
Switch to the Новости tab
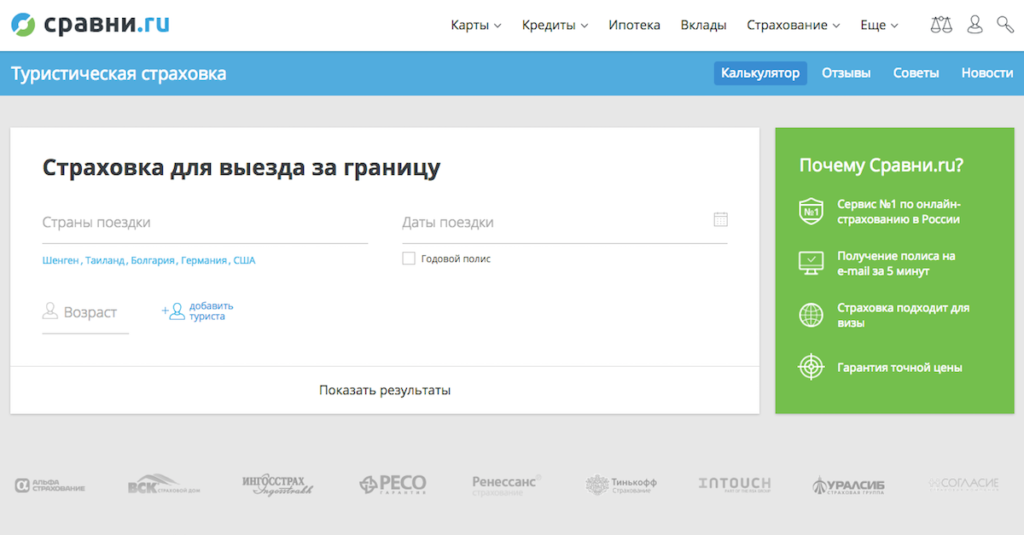[x=987, y=73]
